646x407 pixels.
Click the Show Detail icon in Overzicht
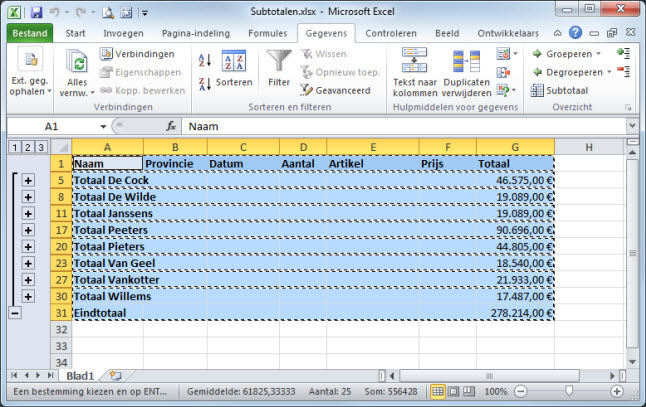click(623, 53)
